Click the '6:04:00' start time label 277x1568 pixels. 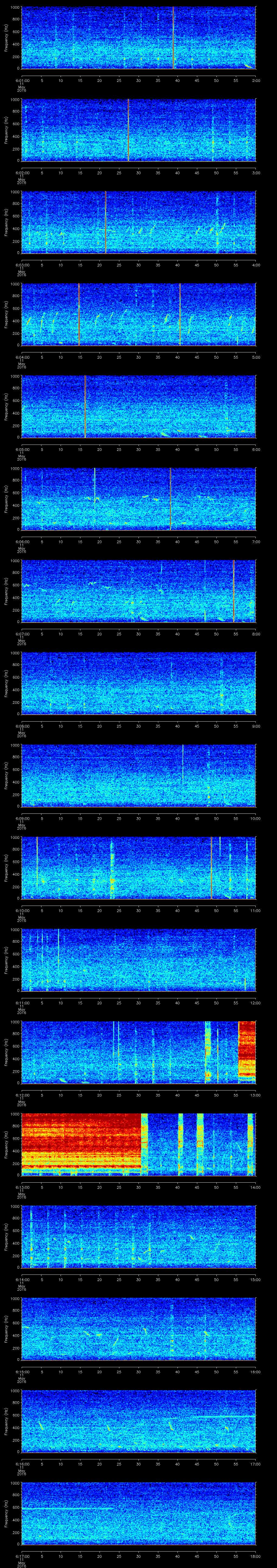(x=22, y=357)
